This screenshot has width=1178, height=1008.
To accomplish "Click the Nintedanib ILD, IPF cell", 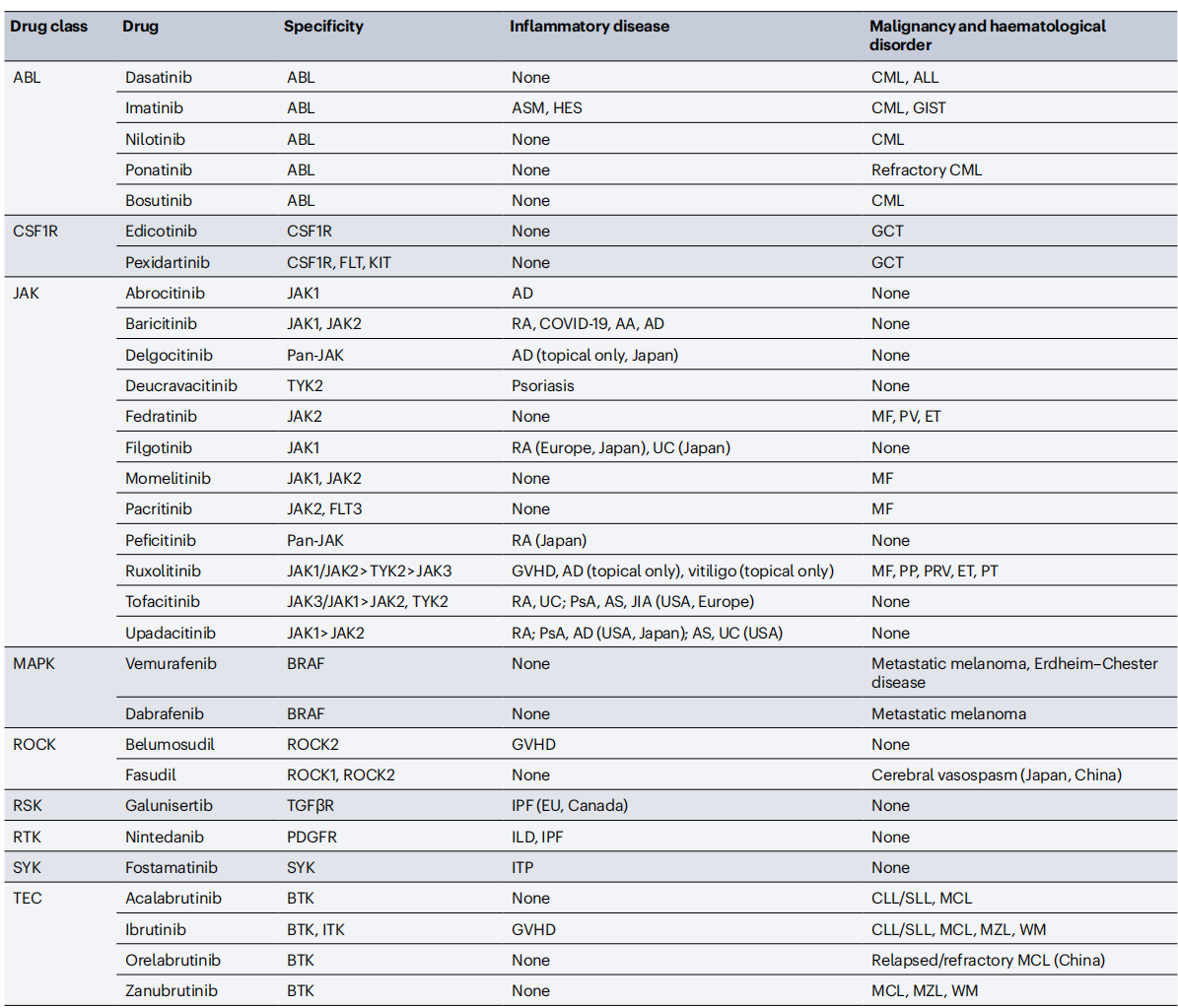I will (x=537, y=838).
